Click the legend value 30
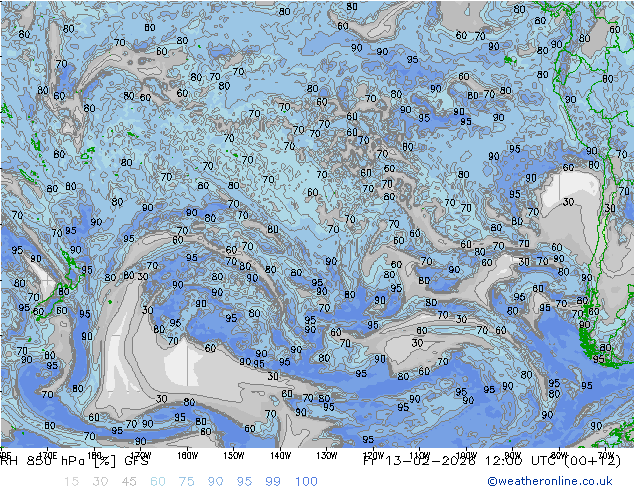The height and width of the screenshot is (490, 634). click(x=100, y=481)
